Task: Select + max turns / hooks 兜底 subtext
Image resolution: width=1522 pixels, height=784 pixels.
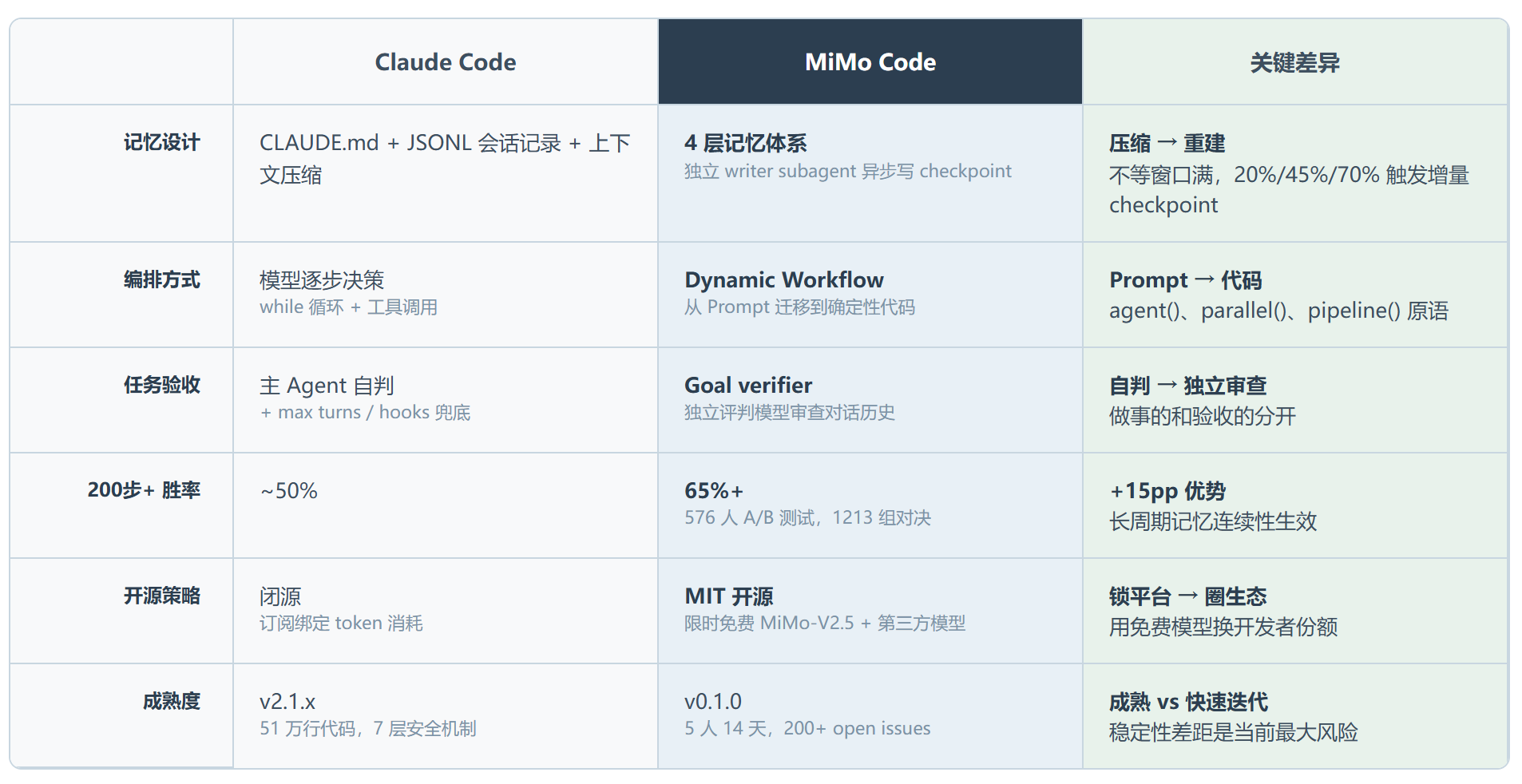Action: (x=365, y=413)
